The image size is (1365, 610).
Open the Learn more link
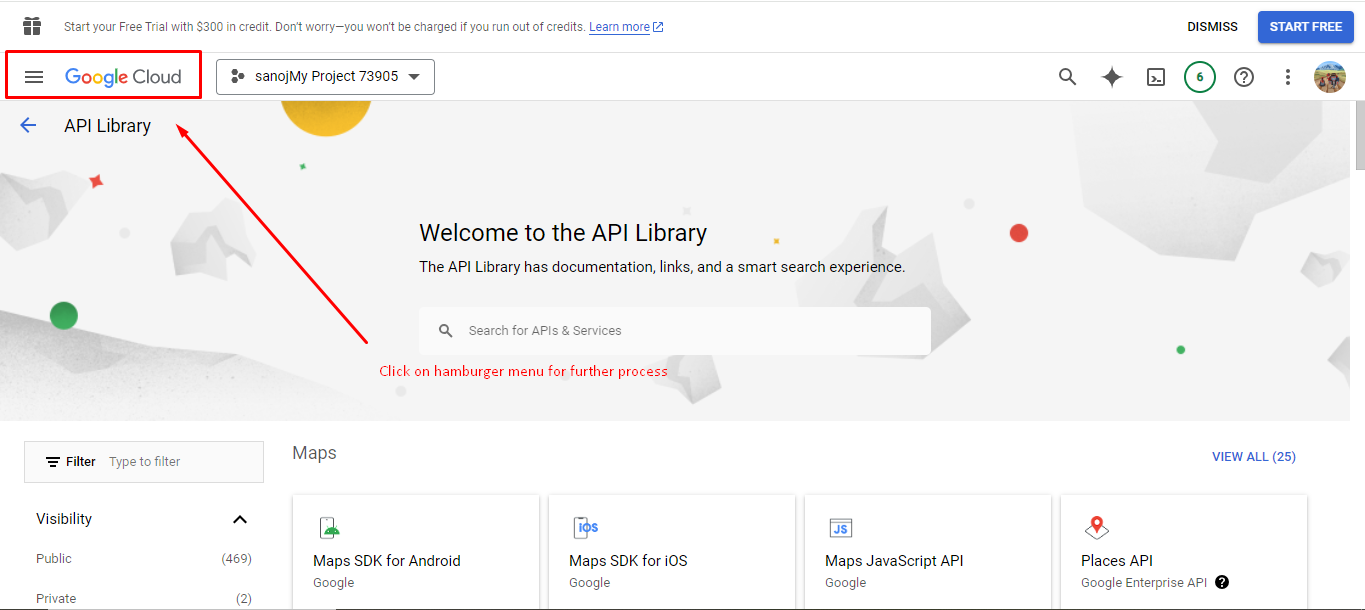point(619,27)
